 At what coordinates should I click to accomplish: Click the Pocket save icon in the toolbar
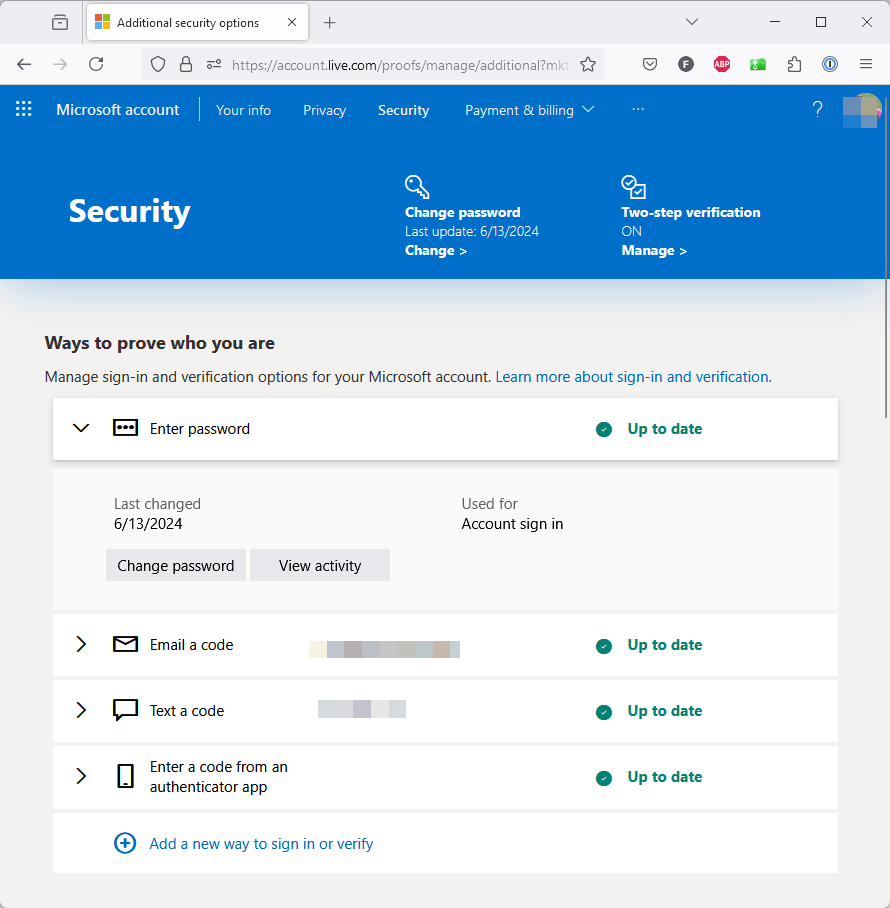650,64
